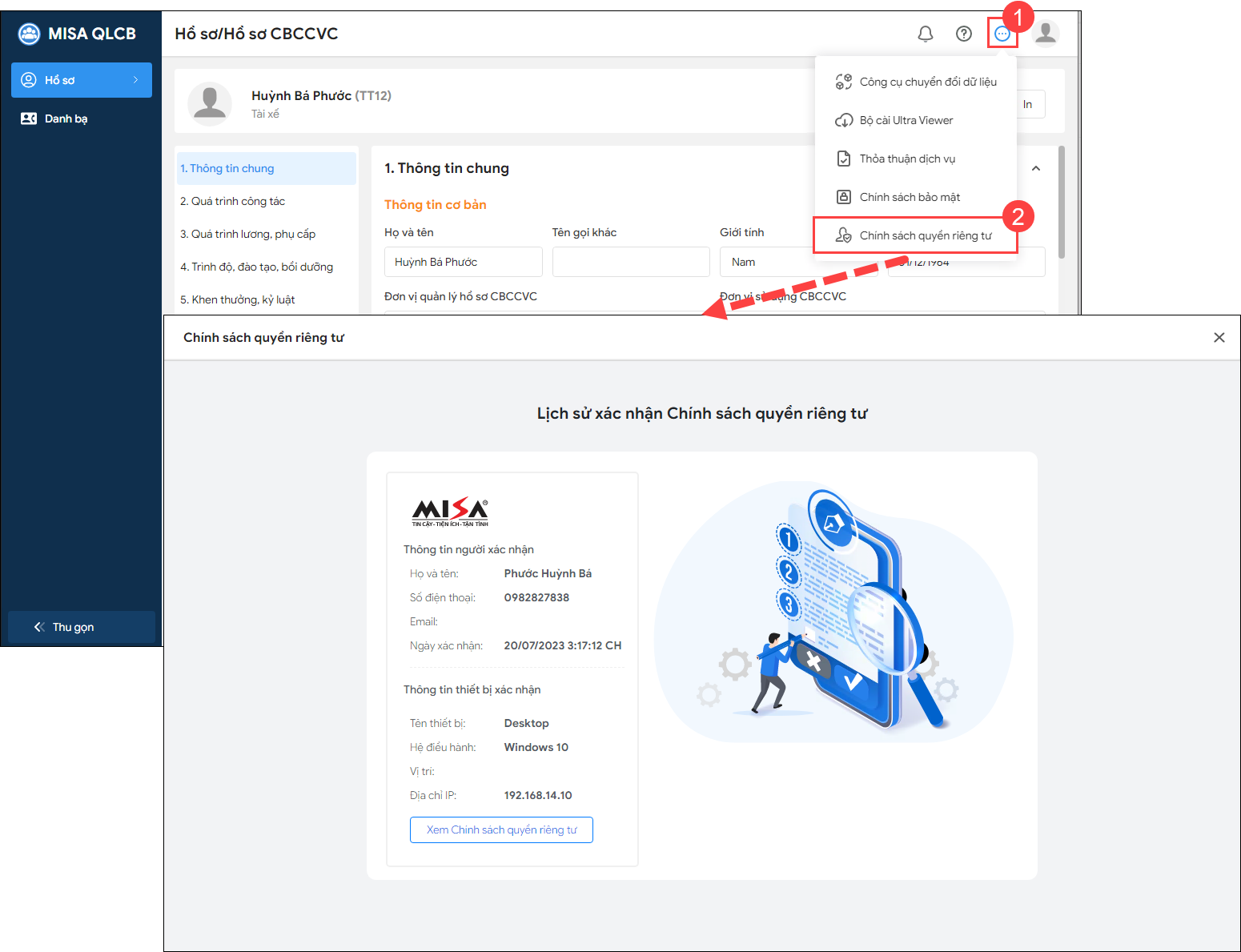Open the more options ellipsis icon
This screenshot has height=952, width=1241.
(1002, 34)
